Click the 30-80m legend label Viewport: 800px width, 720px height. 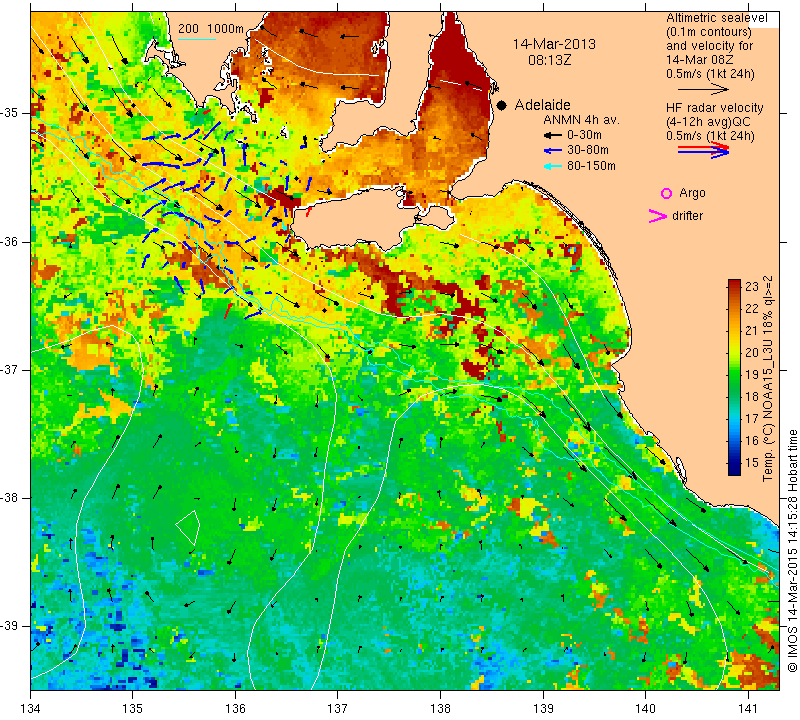pyautogui.click(x=587, y=151)
